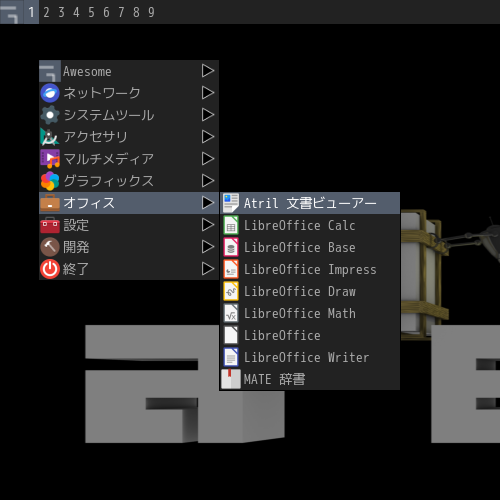500x500 pixels.
Task: Select the 終了 menu text
Action: point(76,269)
